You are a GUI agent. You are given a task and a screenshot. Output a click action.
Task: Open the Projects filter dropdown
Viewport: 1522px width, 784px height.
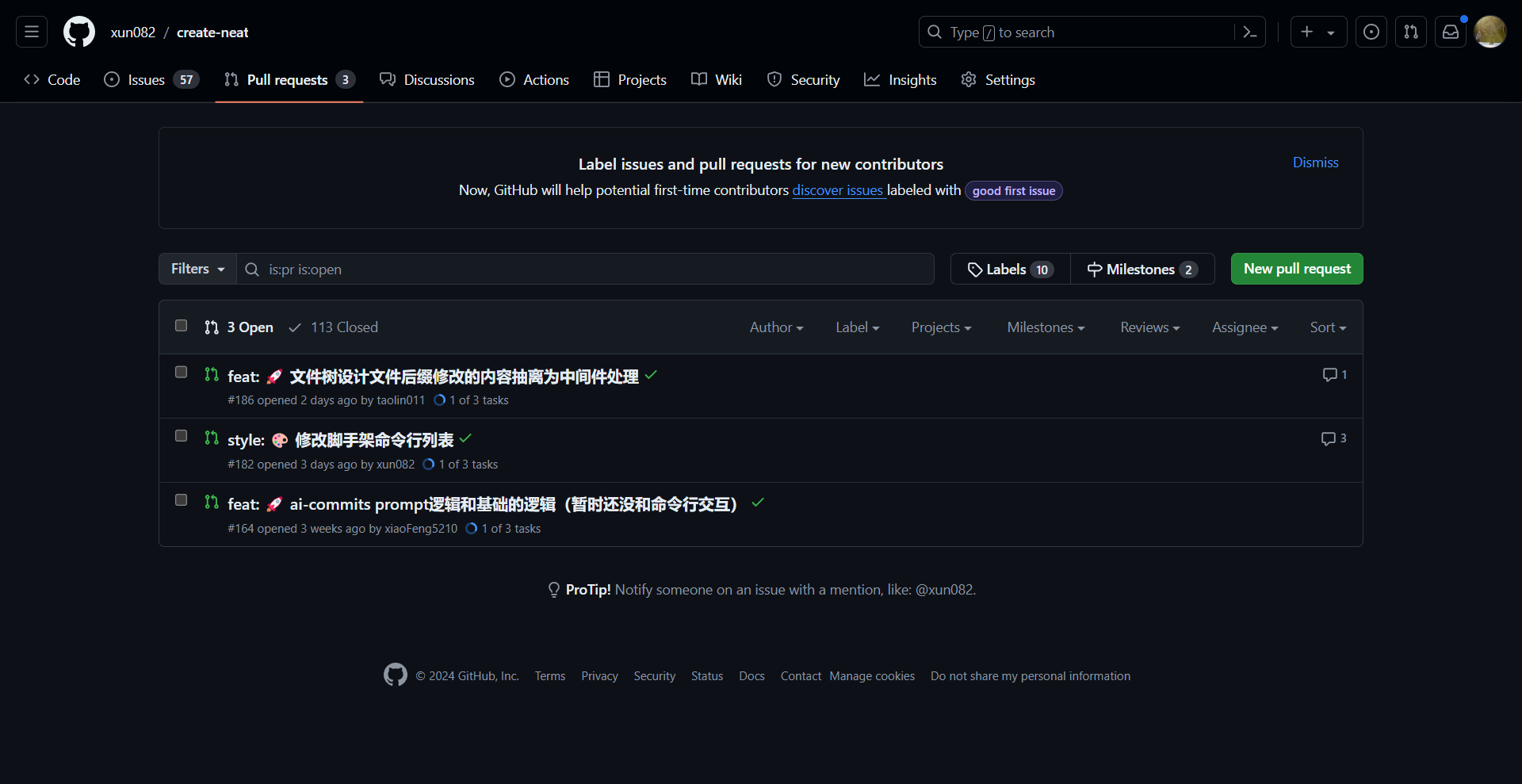tap(941, 327)
